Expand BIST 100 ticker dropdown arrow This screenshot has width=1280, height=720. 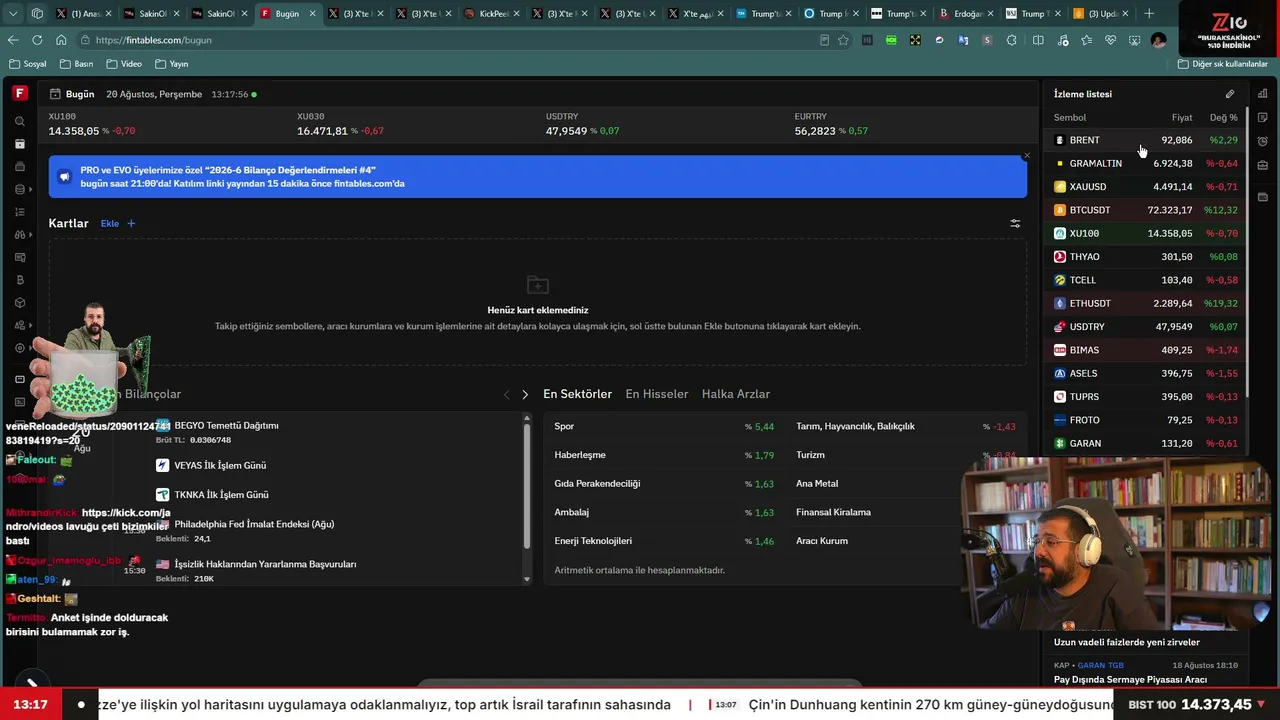pyautogui.click(x=1261, y=705)
